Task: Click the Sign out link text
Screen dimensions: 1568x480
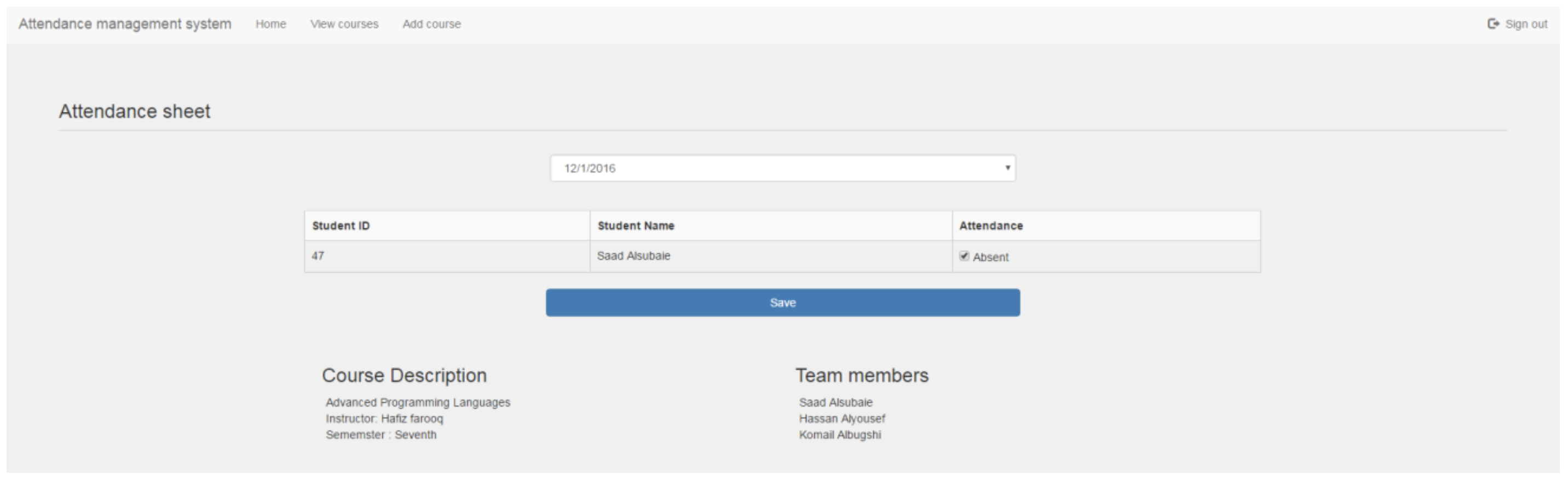Action: (x=1526, y=24)
